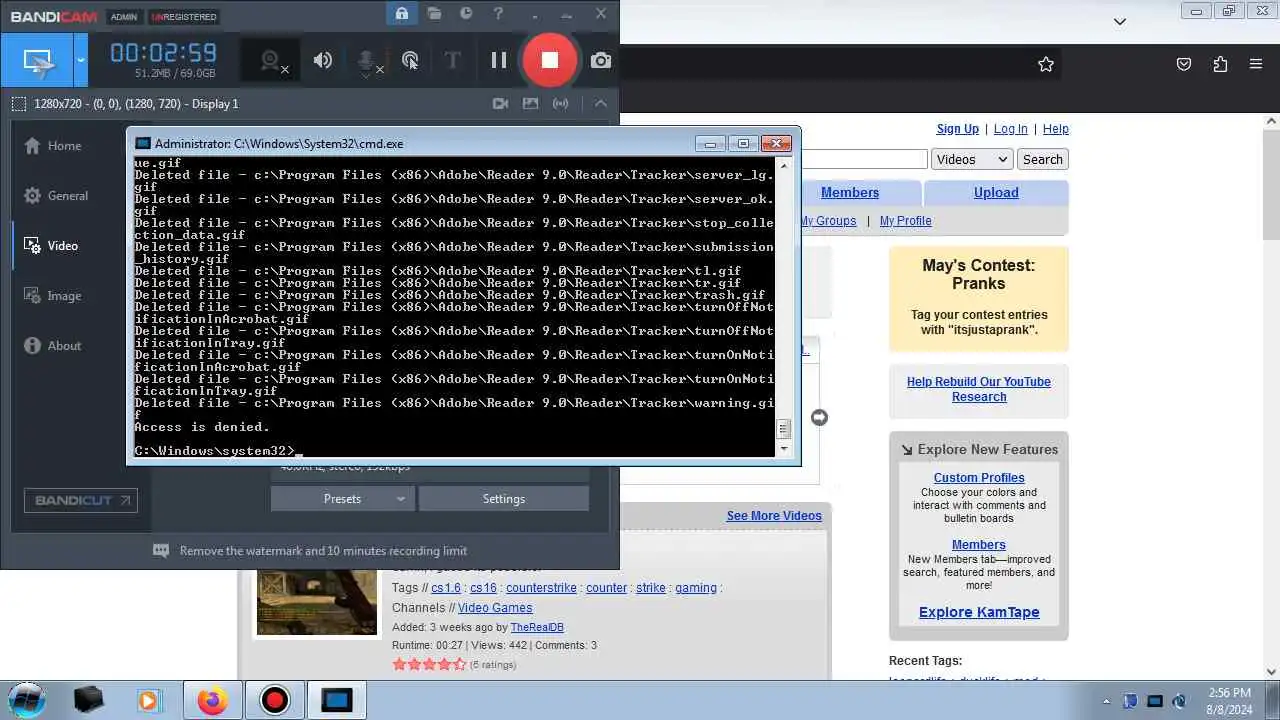
Task: Toggle Bandicam microphone icon
Action: 367,61
